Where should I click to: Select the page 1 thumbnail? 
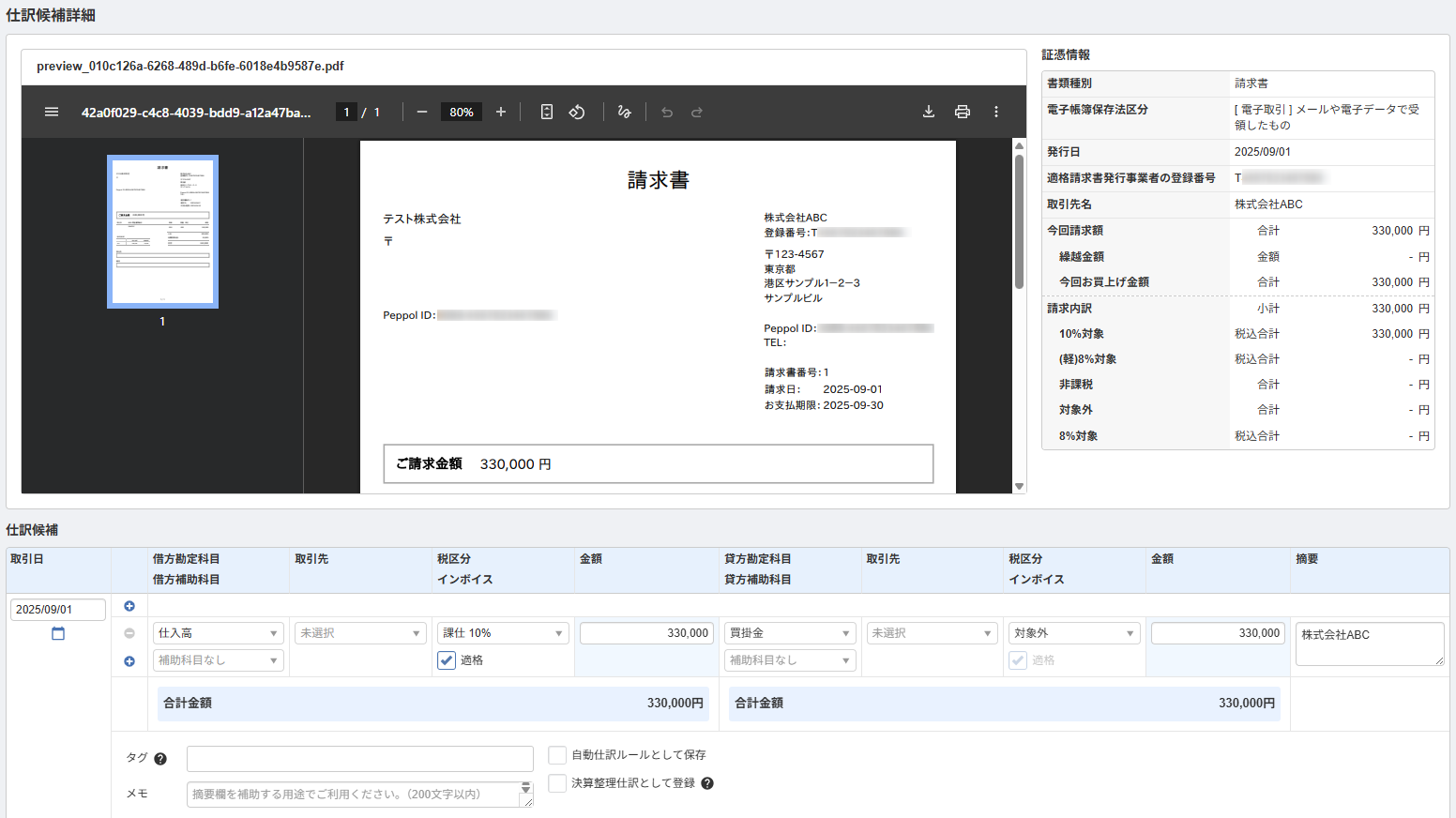pos(162,232)
